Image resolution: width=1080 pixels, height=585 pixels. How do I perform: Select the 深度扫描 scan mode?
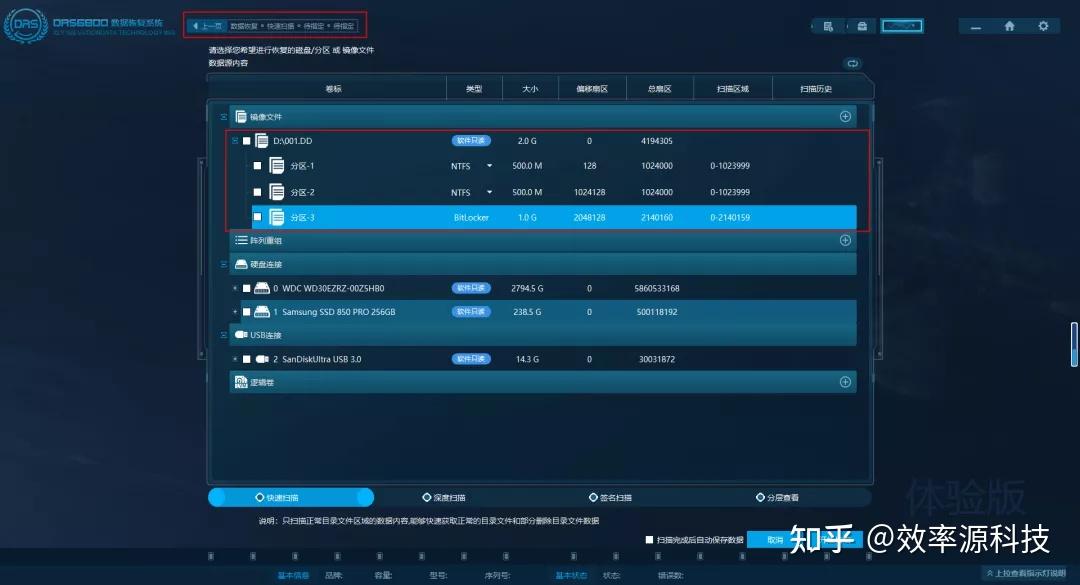click(444, 497)
